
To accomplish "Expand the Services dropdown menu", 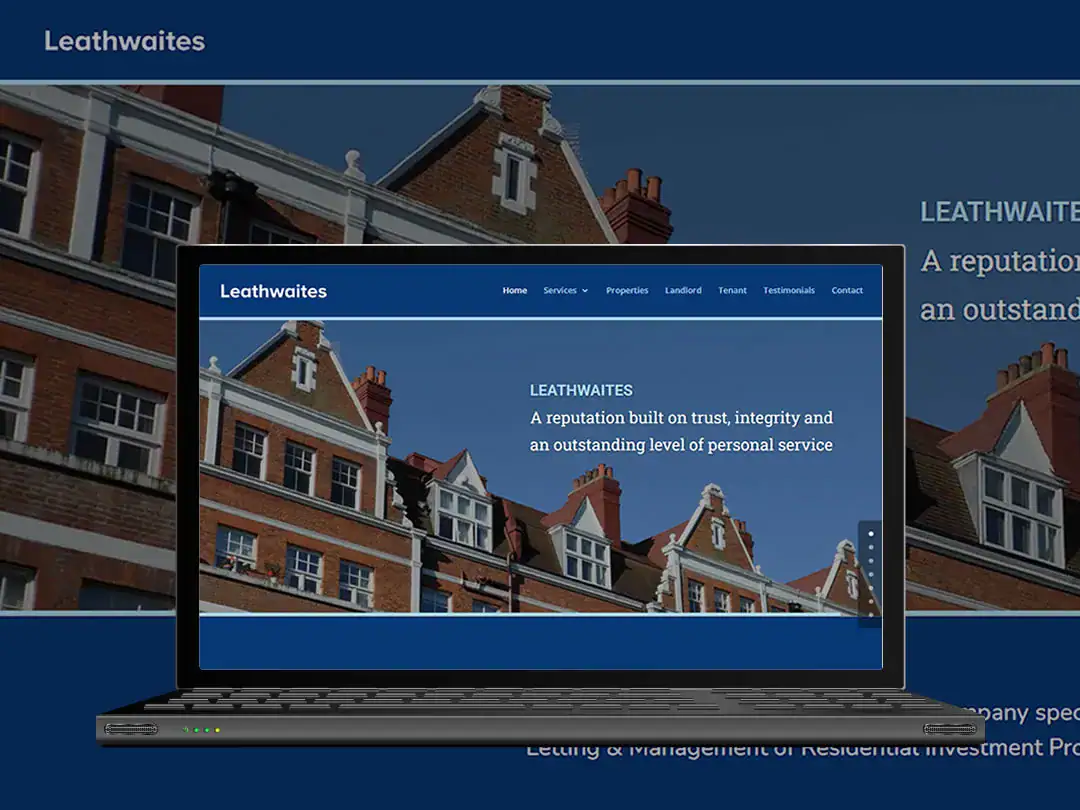I will pos(559,290).
